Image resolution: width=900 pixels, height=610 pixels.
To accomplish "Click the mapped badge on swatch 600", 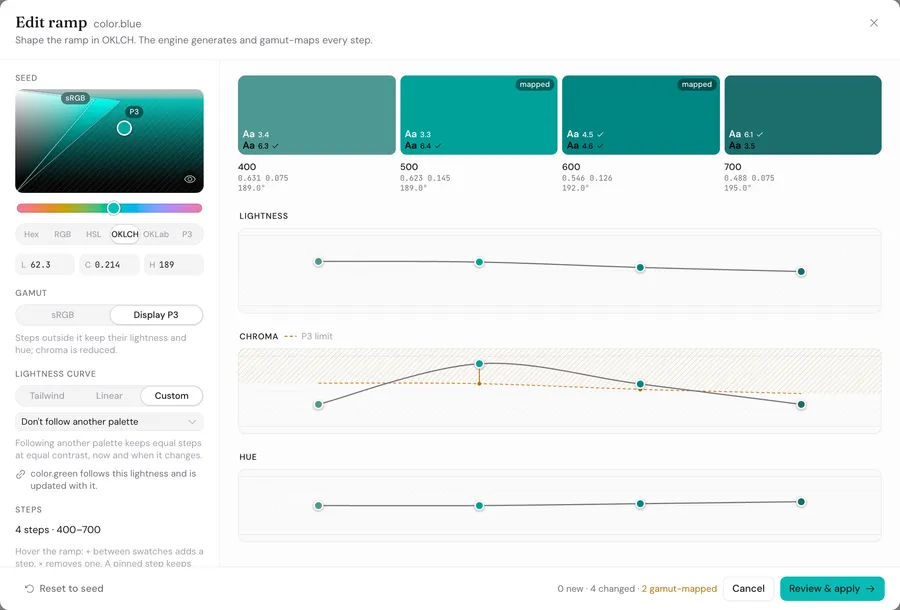I will [x=696, y=84].
